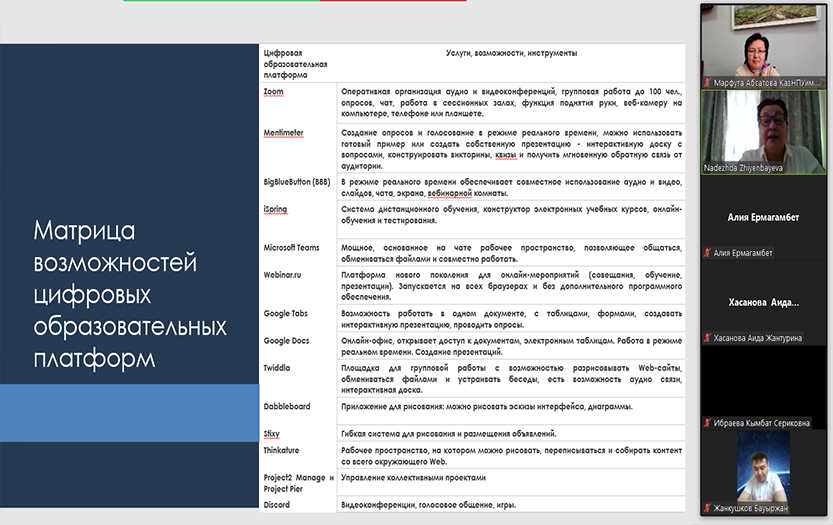The image size is (833, 525).
Task: Click BigBlueButton (BBB) in the platform column
Action: [296, 182]
